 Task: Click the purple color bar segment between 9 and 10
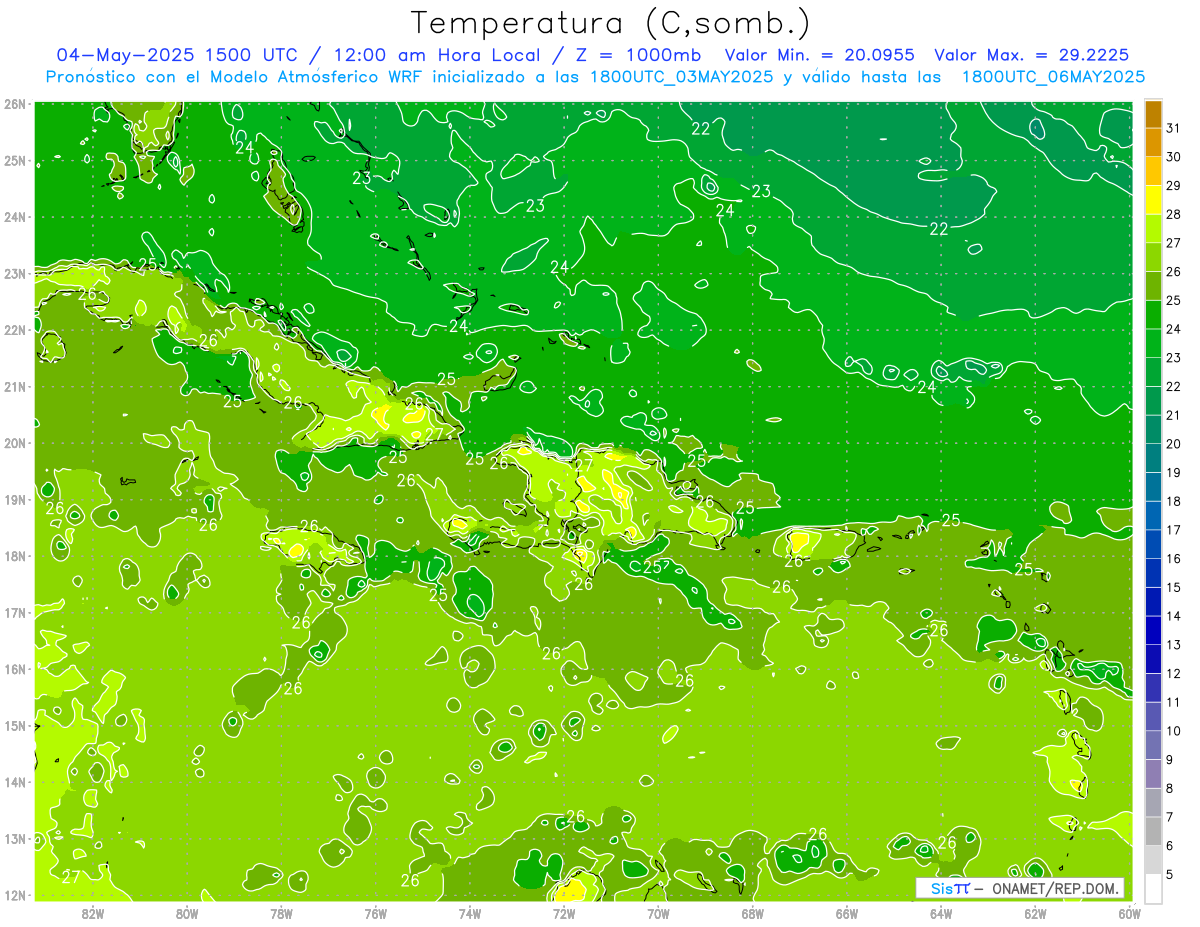pyautogui.click(x=1153, y=745)
